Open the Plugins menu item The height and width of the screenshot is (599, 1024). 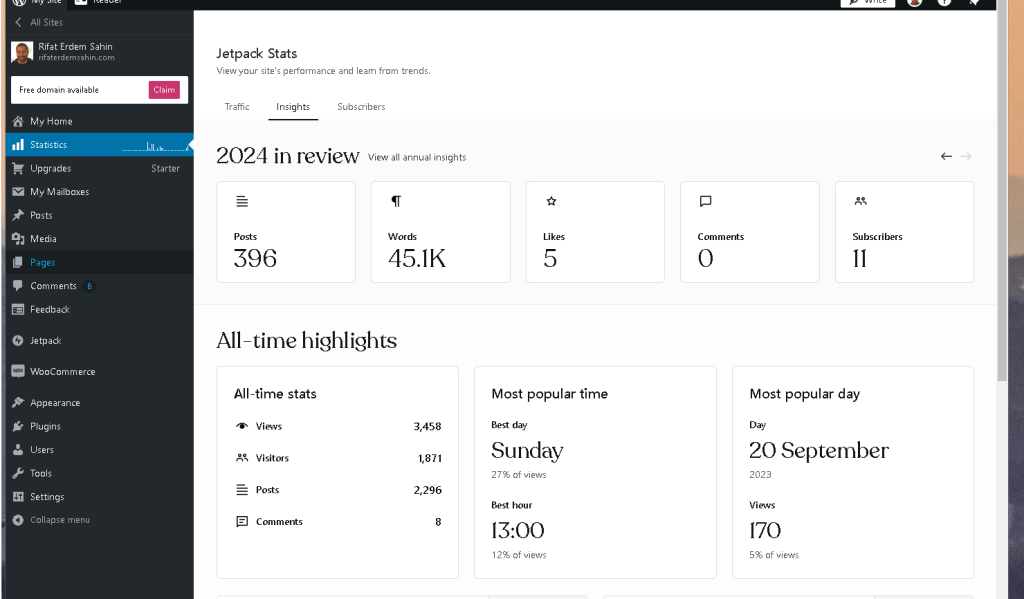click(99, 427)
